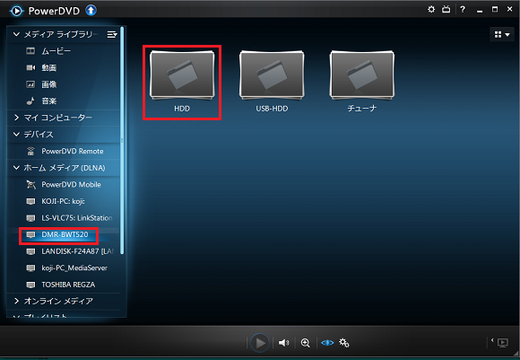Click the sidebar vertical scrollbar
The width and height of the screenshot is (520, 360).
122,140
